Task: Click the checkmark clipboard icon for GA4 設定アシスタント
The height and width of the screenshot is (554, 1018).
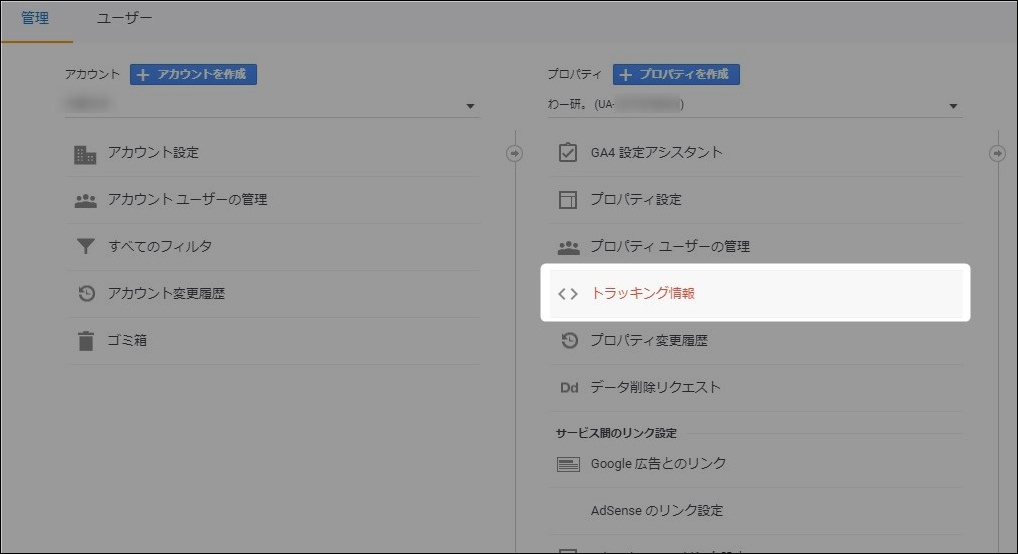Action: tap(568, 153)
